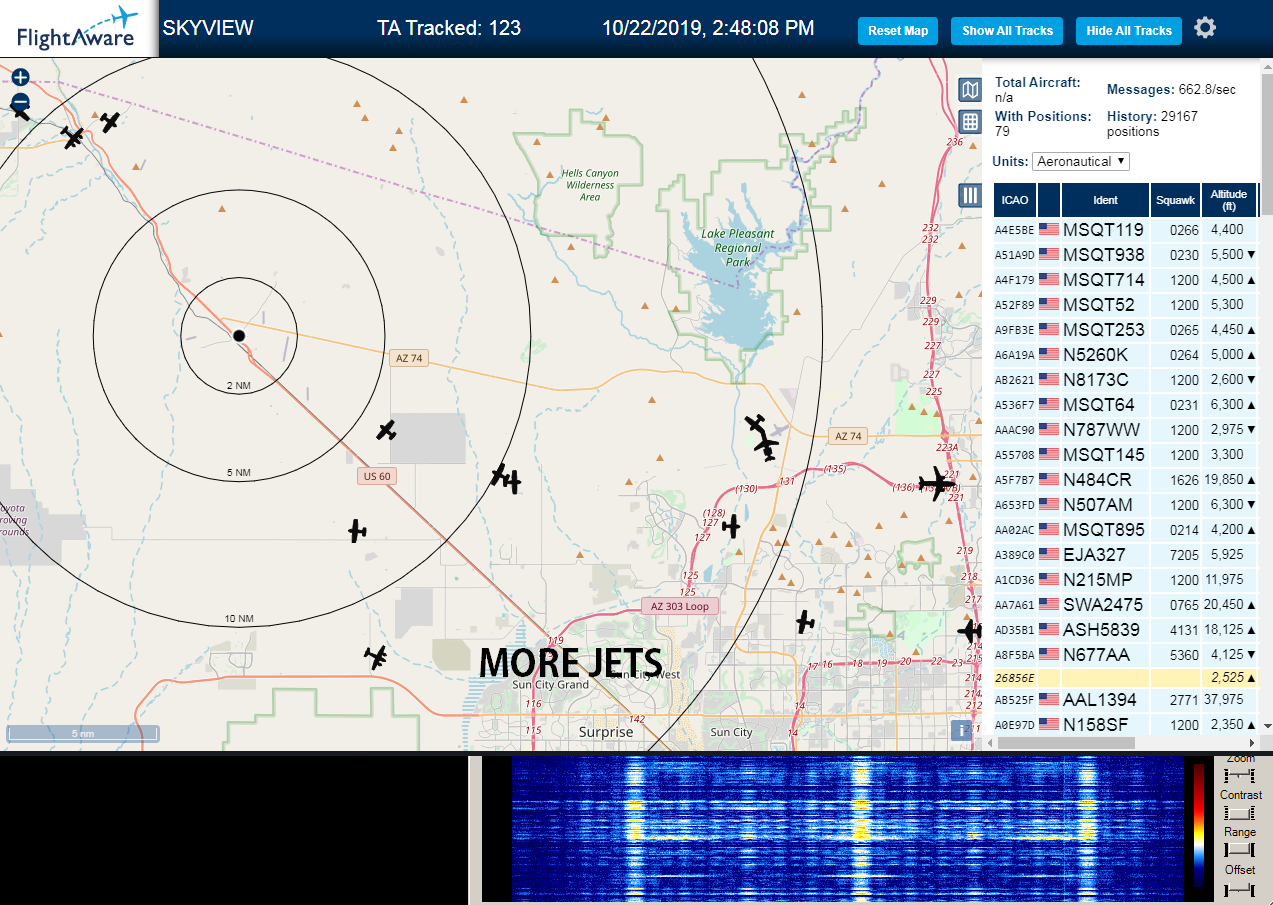Open the settings gear icon

click(x=1205, y=28)
